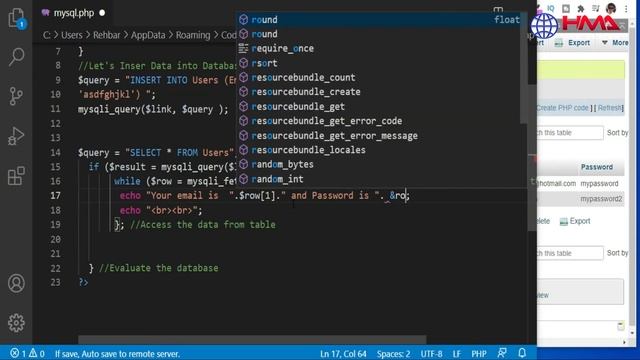Click the Access the data from table comment

[x=203, y=224]
